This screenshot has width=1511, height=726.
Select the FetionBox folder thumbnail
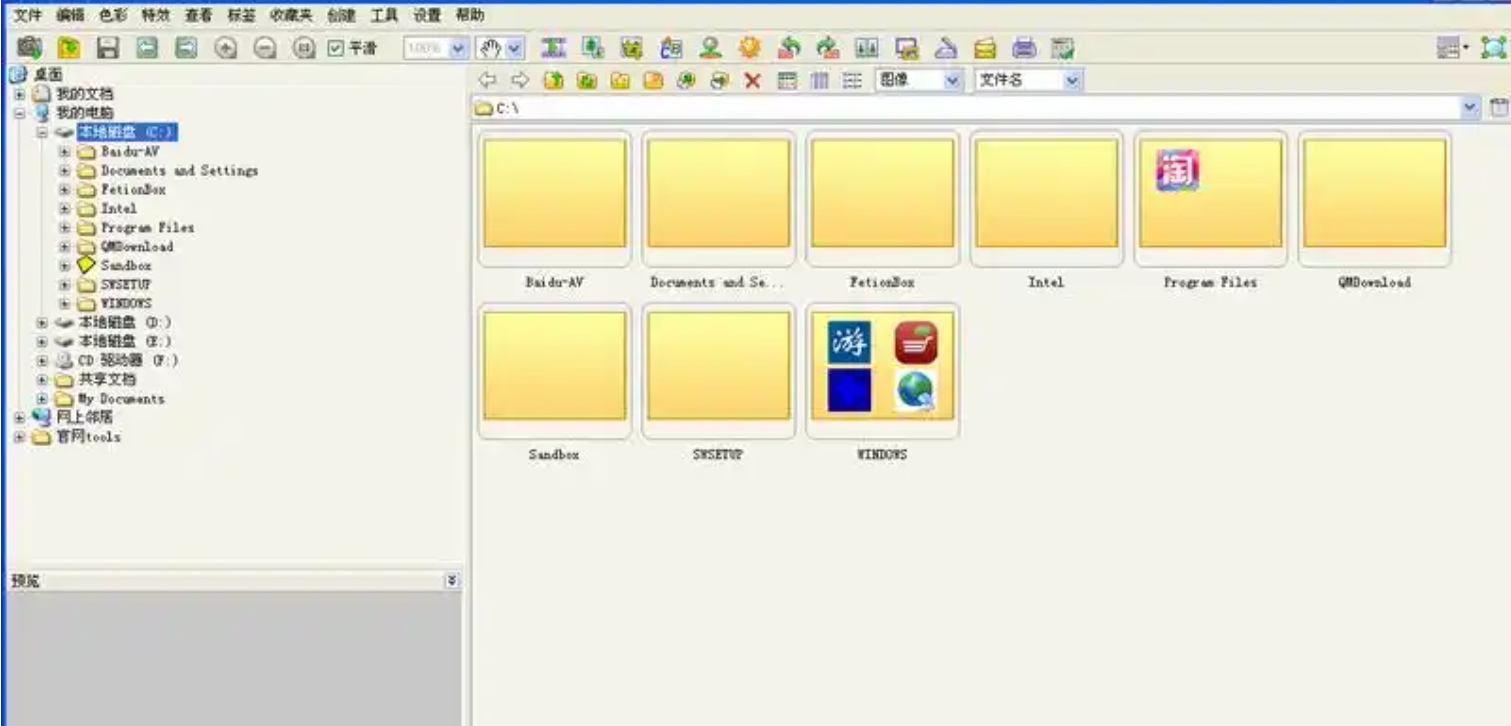882,197
